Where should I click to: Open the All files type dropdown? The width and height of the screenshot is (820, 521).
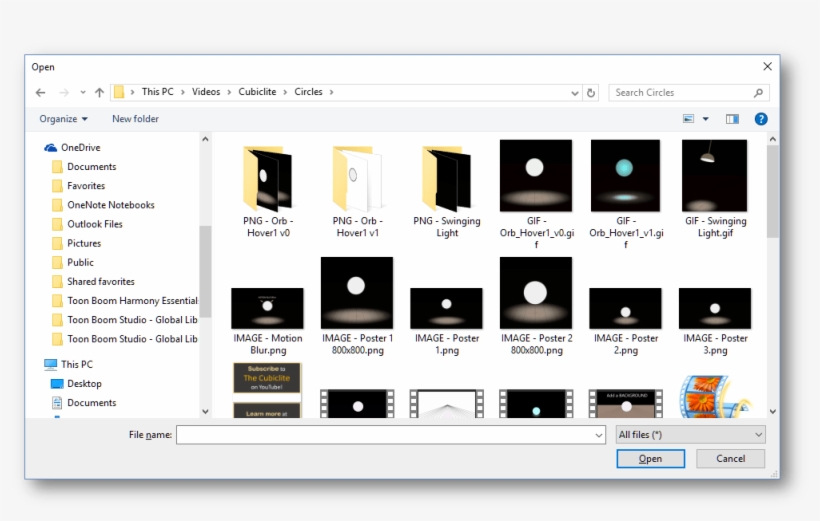pyautogui.click(x=691, y=435)
